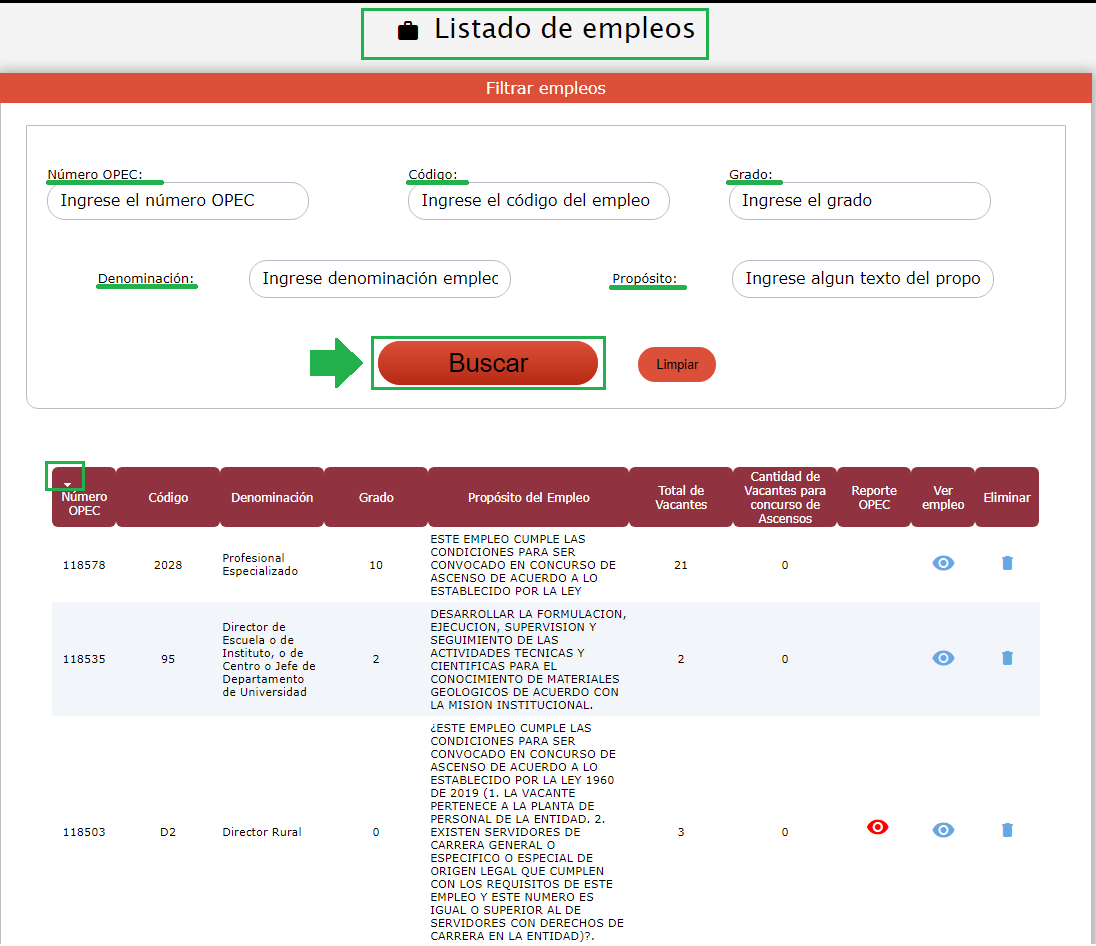Remove Director Rural job using trash icon
The image size is (1096, 946).
[x=1007, y=830]
